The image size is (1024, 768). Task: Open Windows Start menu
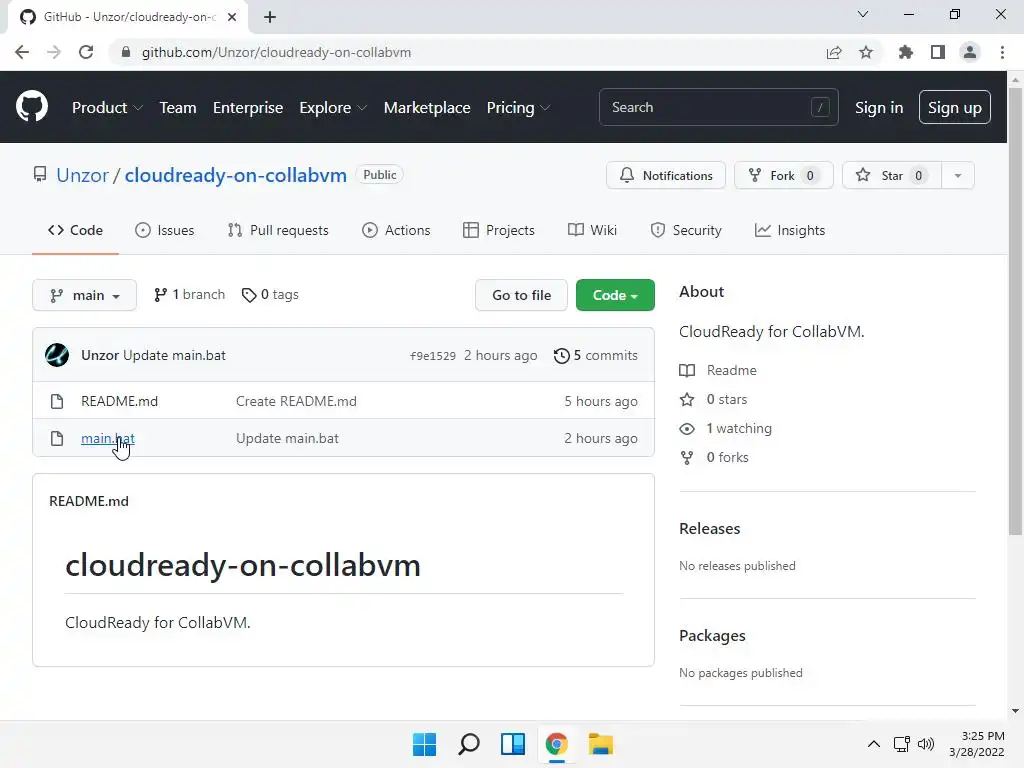coord(424,744)
